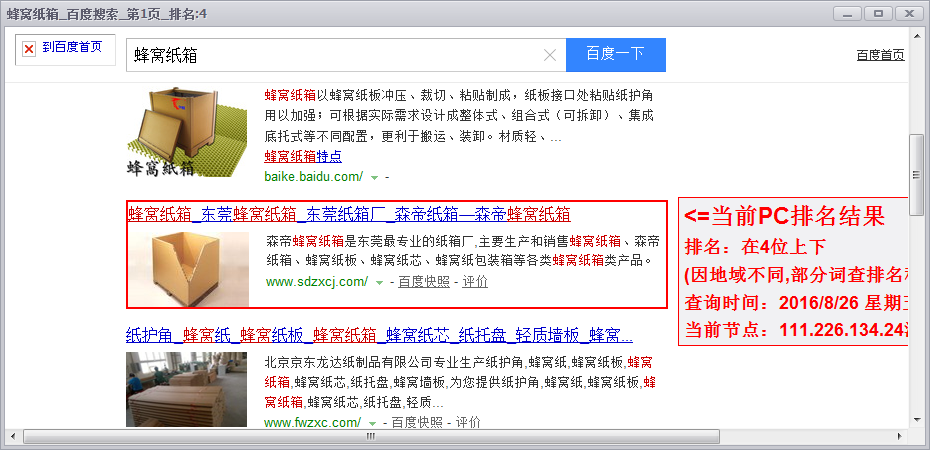Click the 百度一下 search button
The height and width of the screenshot is (450, 930).
(x=615, y=54)
